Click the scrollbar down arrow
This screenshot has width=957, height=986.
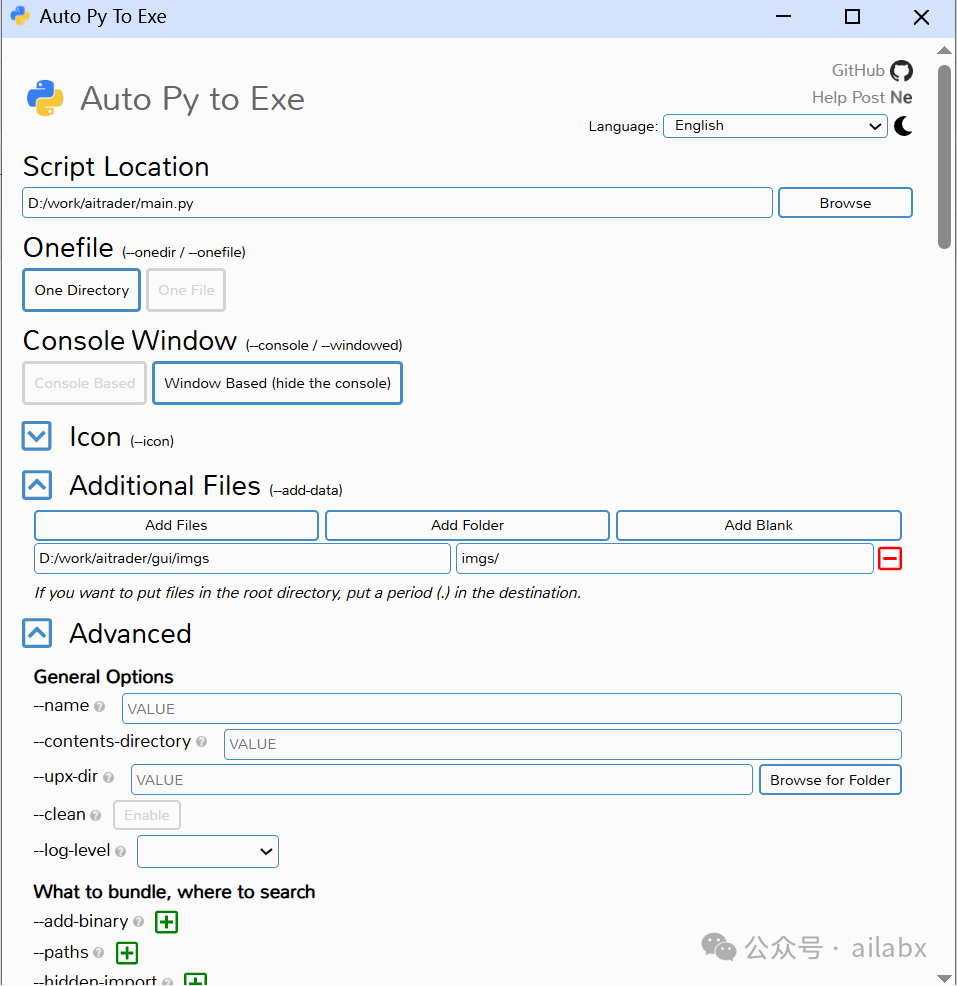tap(944, 978)
